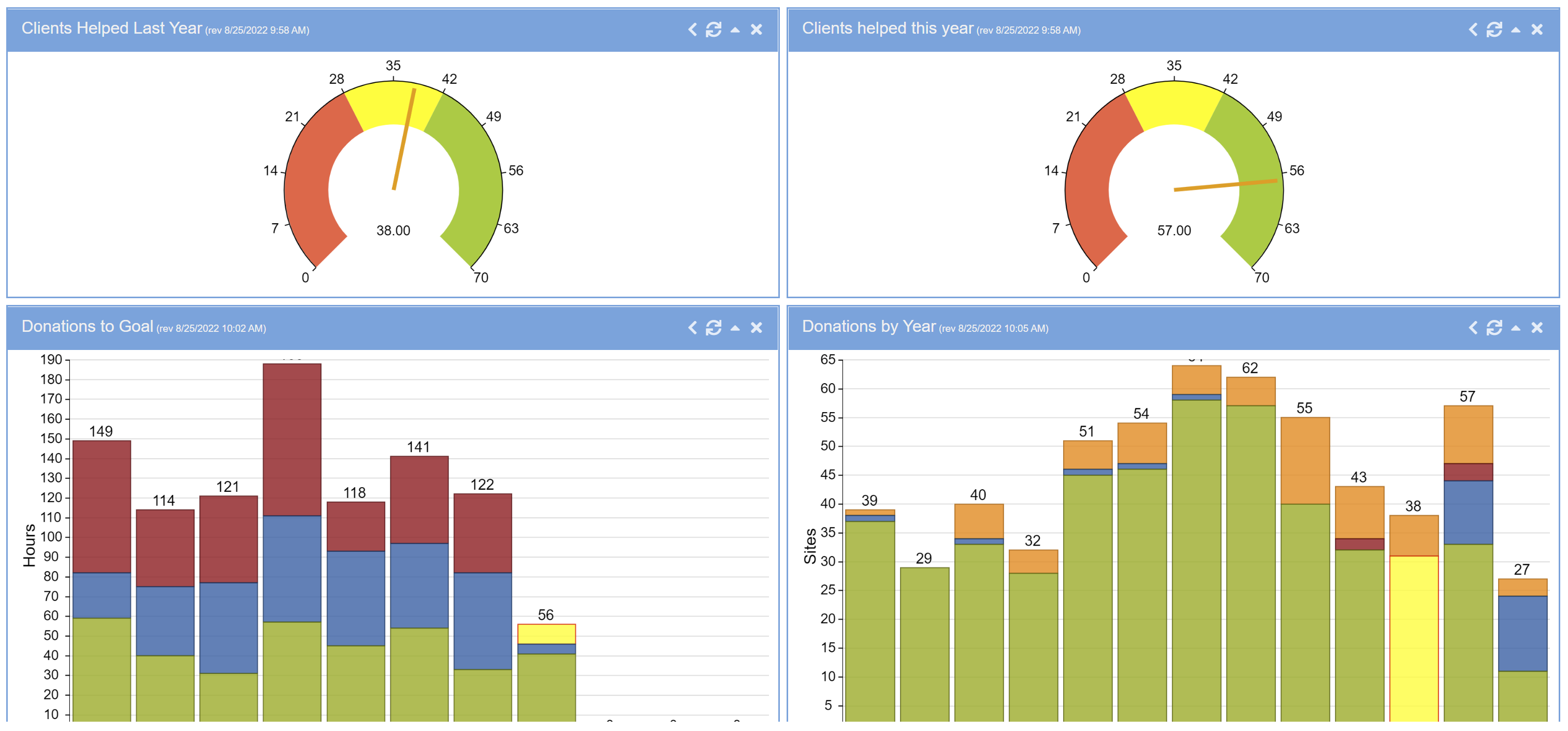
Task: Refresh the Clients helped this year panel
Action: pos(1494,29)
